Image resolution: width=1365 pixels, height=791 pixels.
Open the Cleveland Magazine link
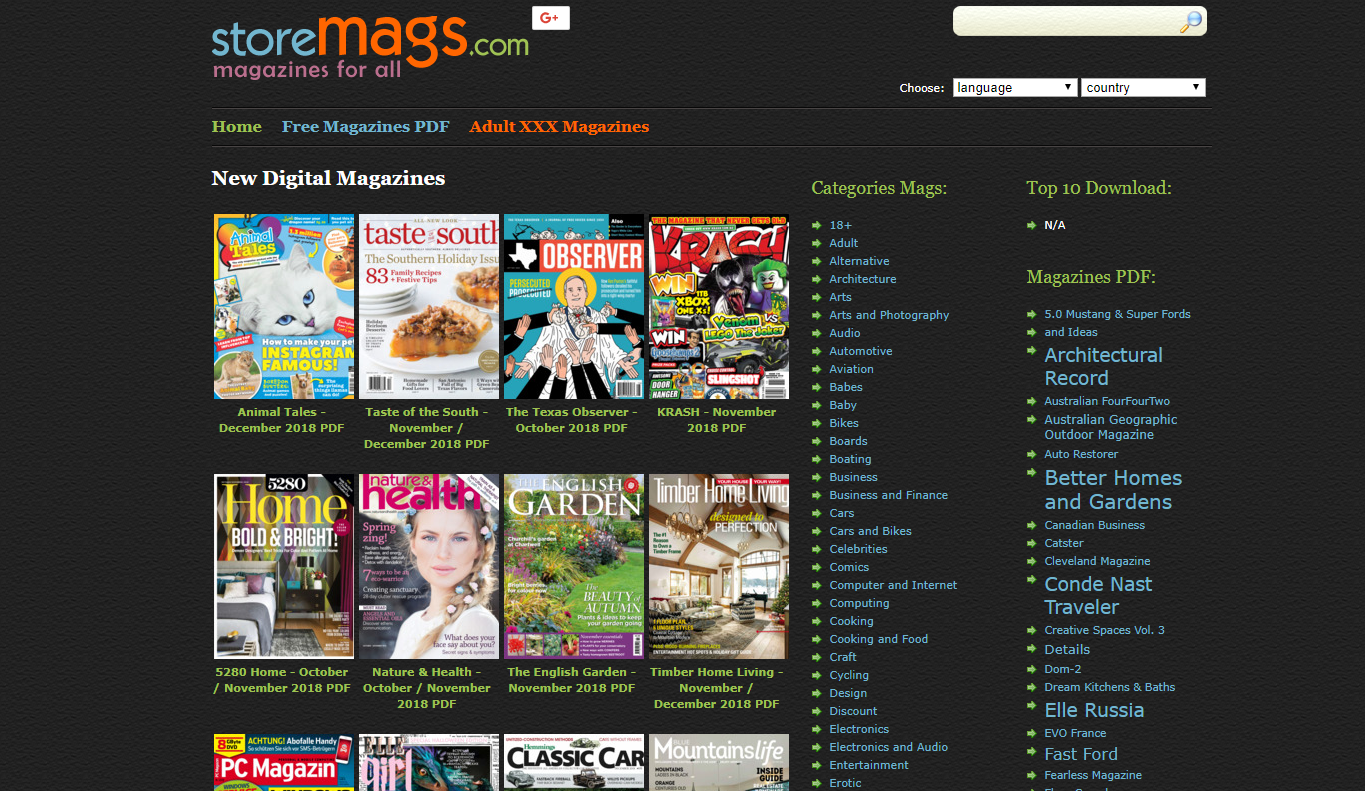(x=1097, y=561)
